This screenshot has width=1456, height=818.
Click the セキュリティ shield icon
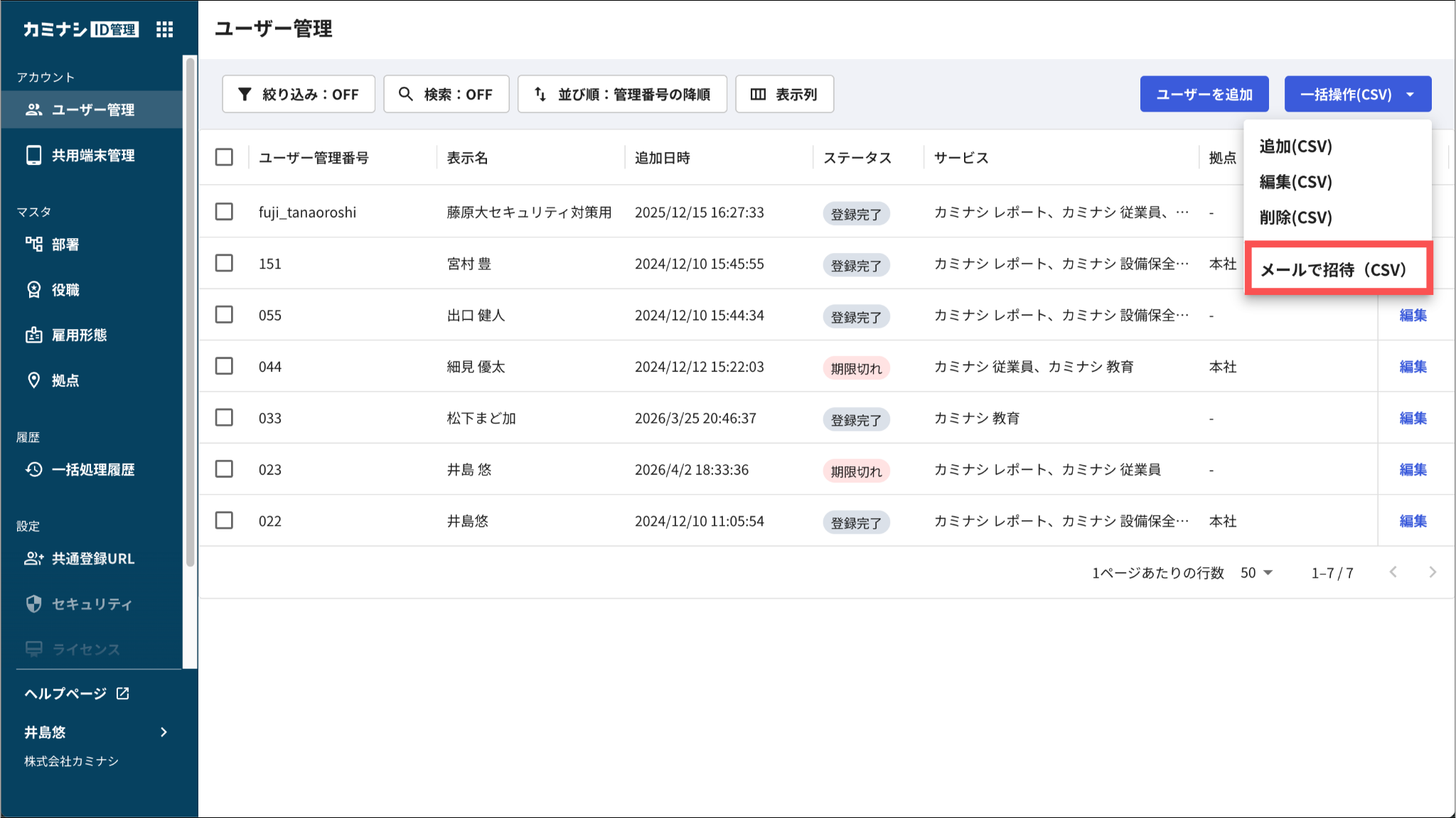pos(33,604)
